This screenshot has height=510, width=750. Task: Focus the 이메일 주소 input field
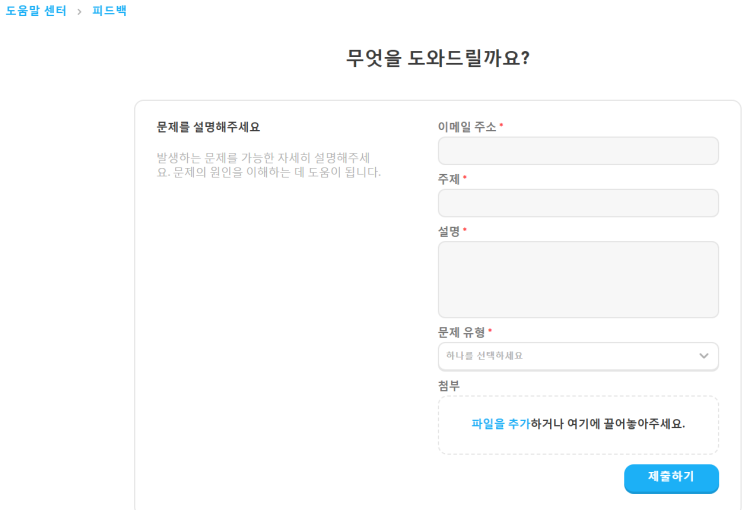(578, 151)
